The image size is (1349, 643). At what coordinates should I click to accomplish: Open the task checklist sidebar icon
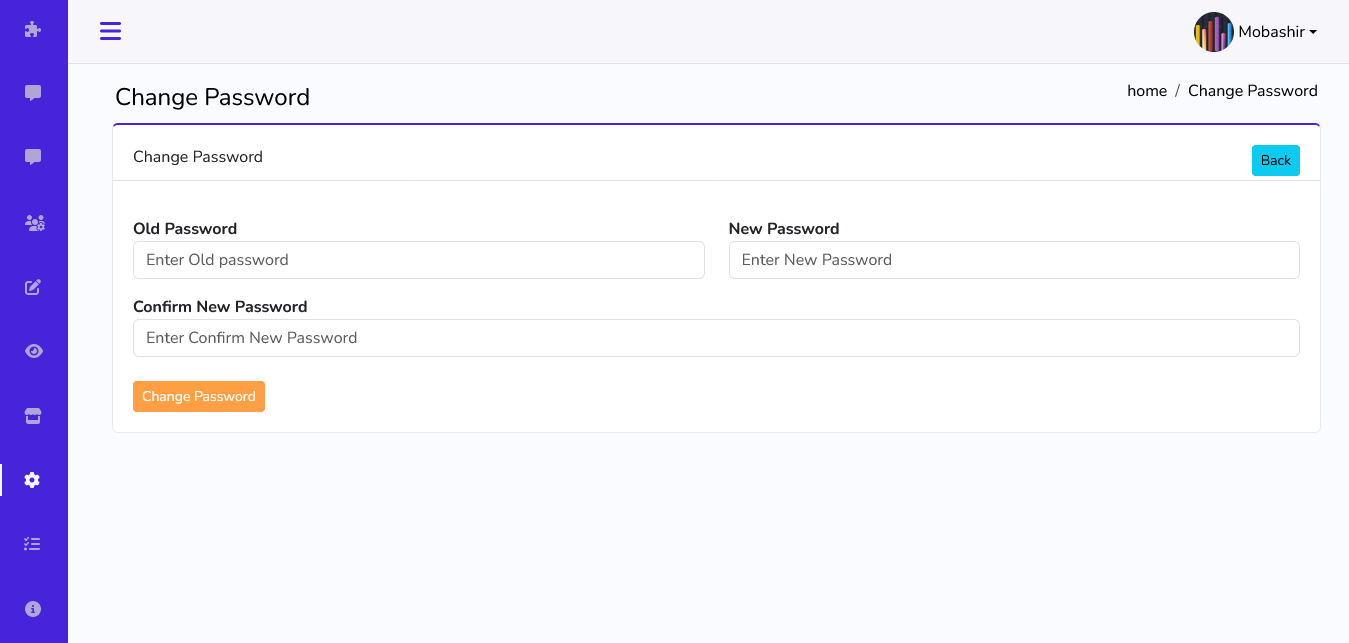[33, 544]
